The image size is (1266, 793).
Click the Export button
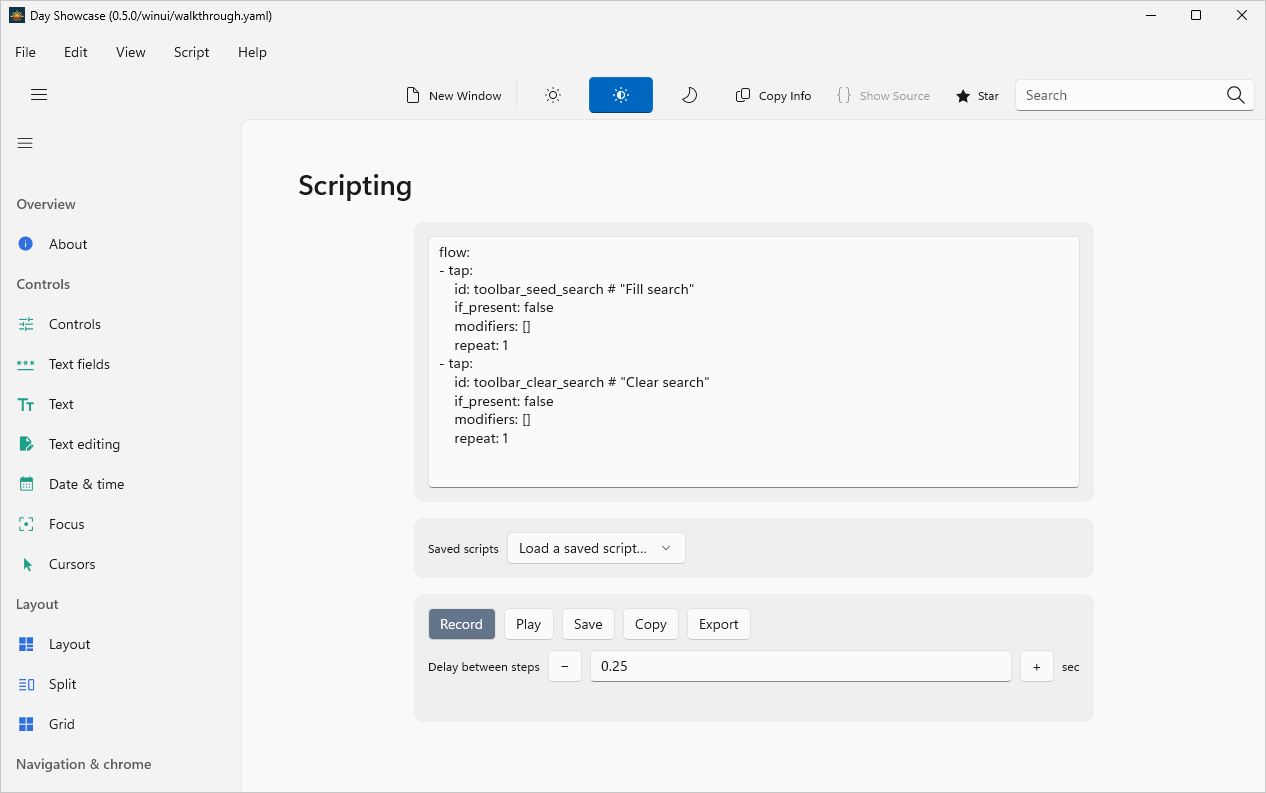pyautogui.click(x=718, y=624)
